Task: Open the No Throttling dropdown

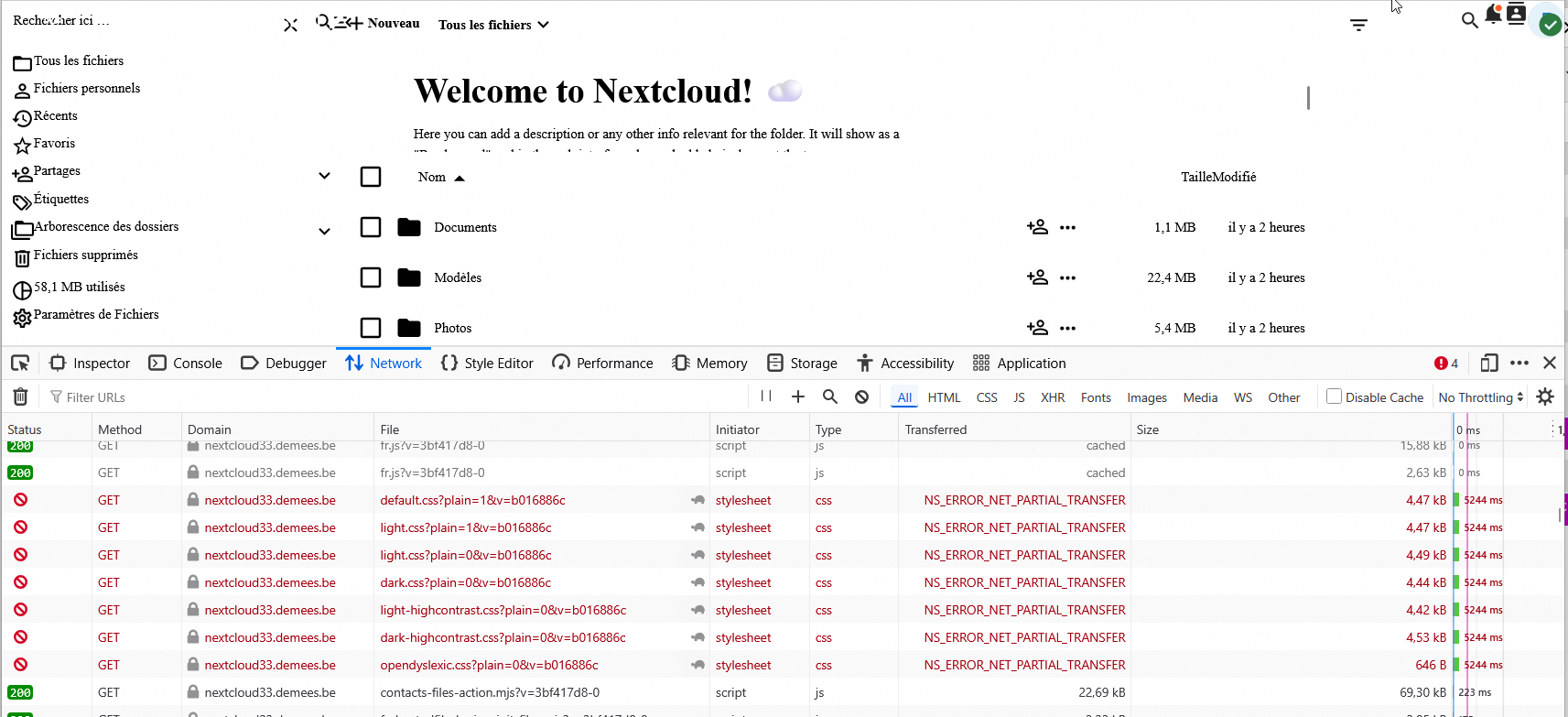Action: [x=1480, y=397]
